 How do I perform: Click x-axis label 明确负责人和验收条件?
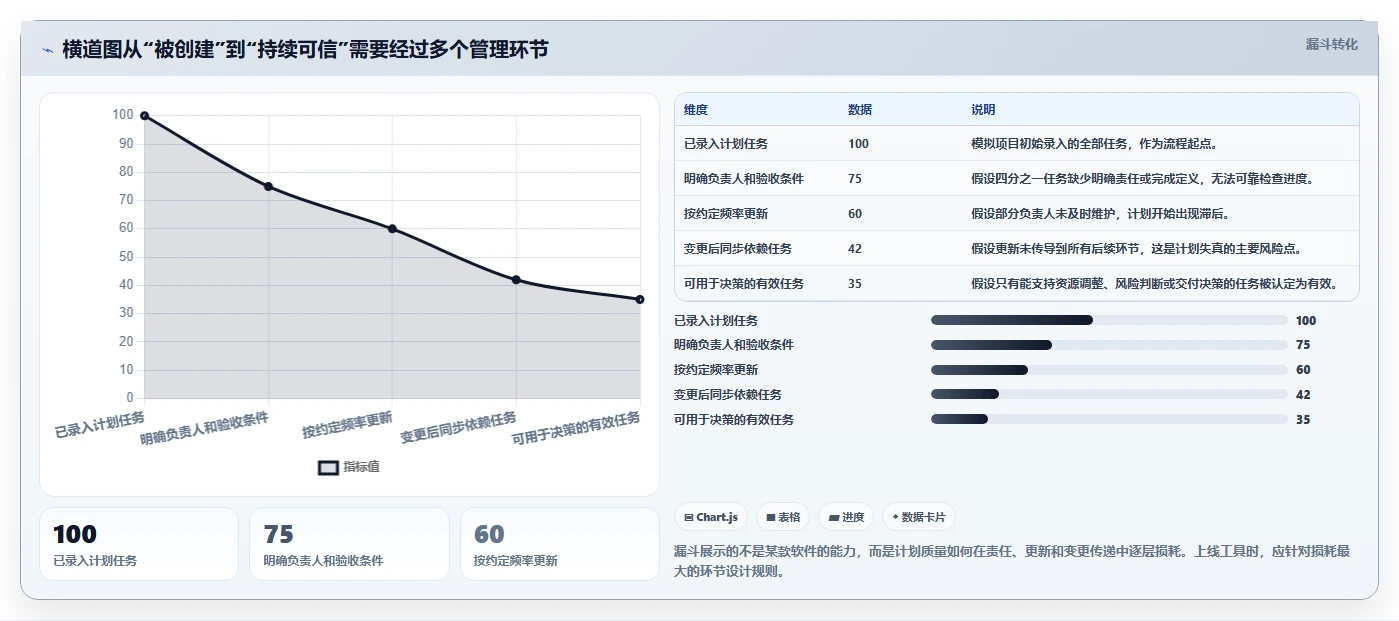pyautogui.click(x=205, y=429)
